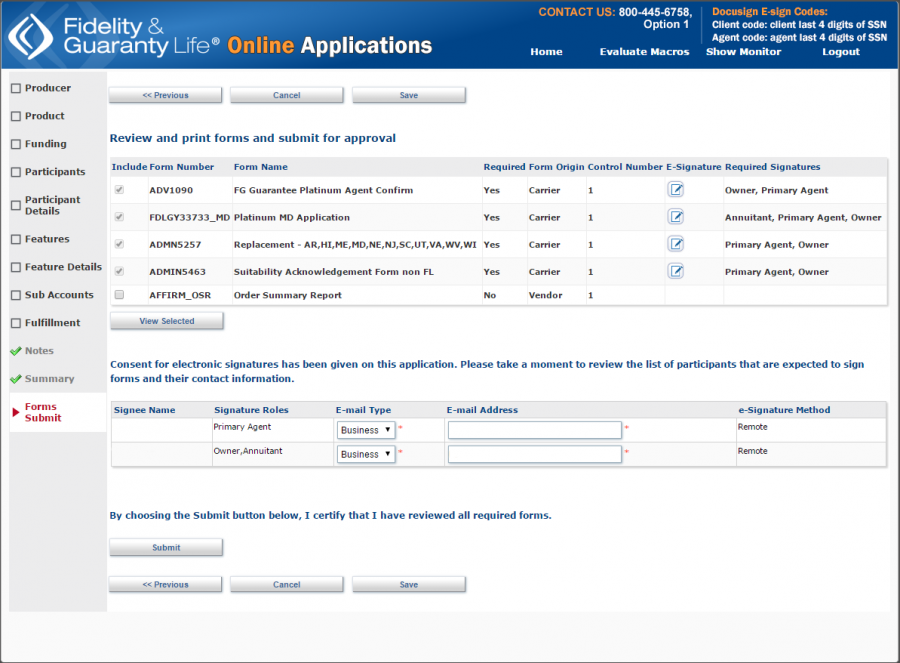The image size is (900, 663).
Task: Click e-signature icon for ADV1090 form
Action: click(x=676, y=189)
